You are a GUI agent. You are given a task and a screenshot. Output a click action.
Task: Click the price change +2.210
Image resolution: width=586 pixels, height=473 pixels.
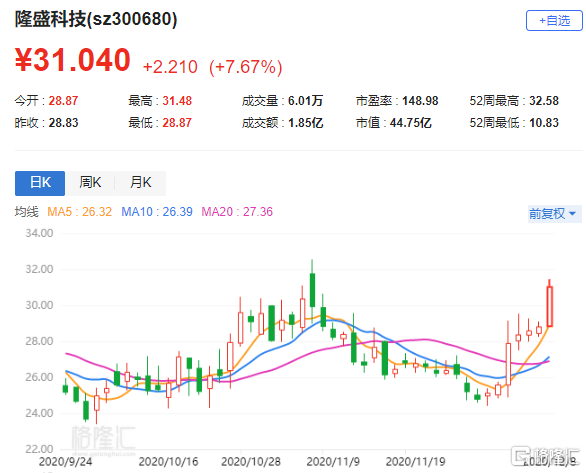click(170, 67)
